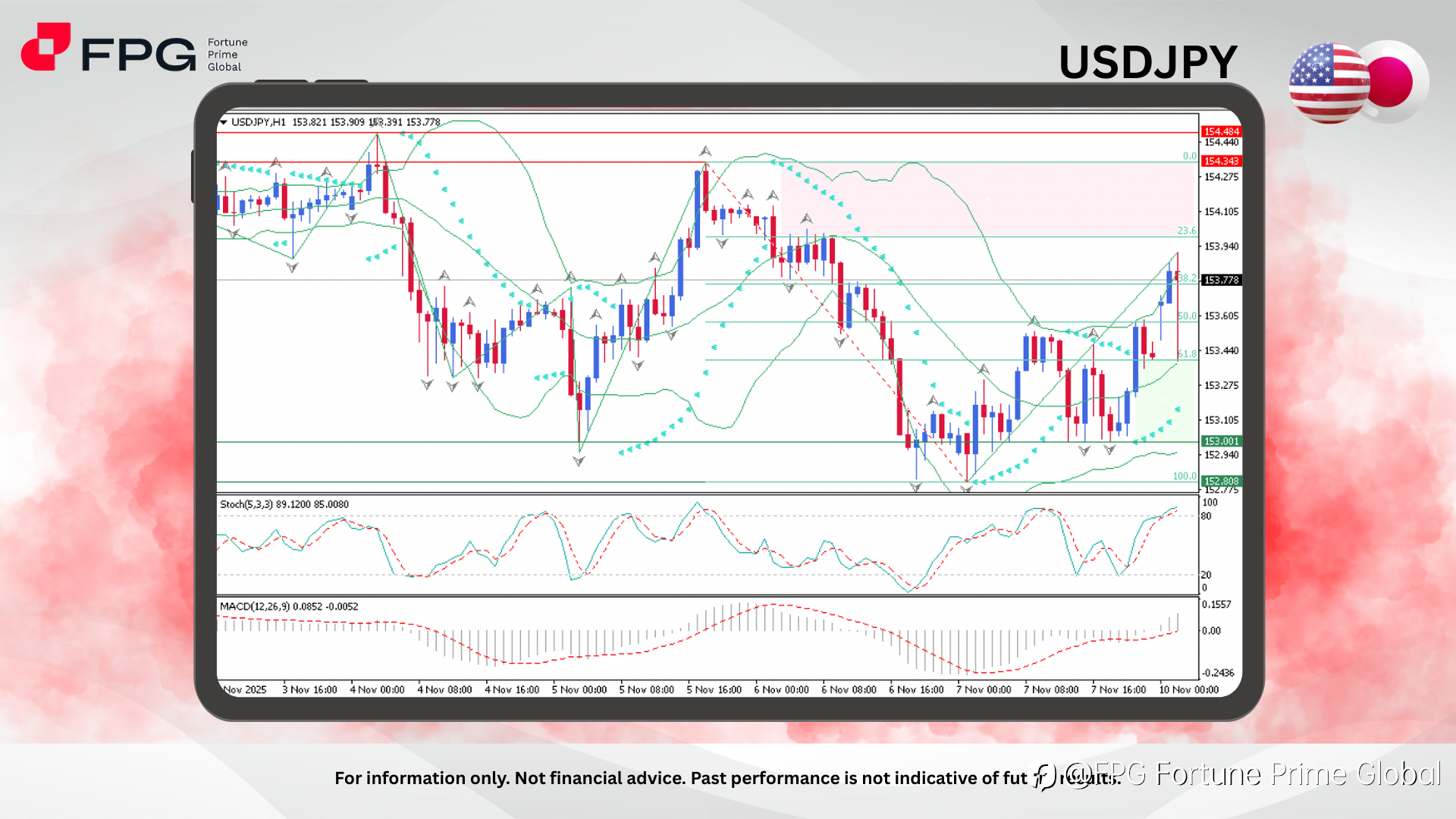Viewport: 1456px width, 819px height.
Task: Click the 7 Nov 00:00 time label
Action: (984, 690)
